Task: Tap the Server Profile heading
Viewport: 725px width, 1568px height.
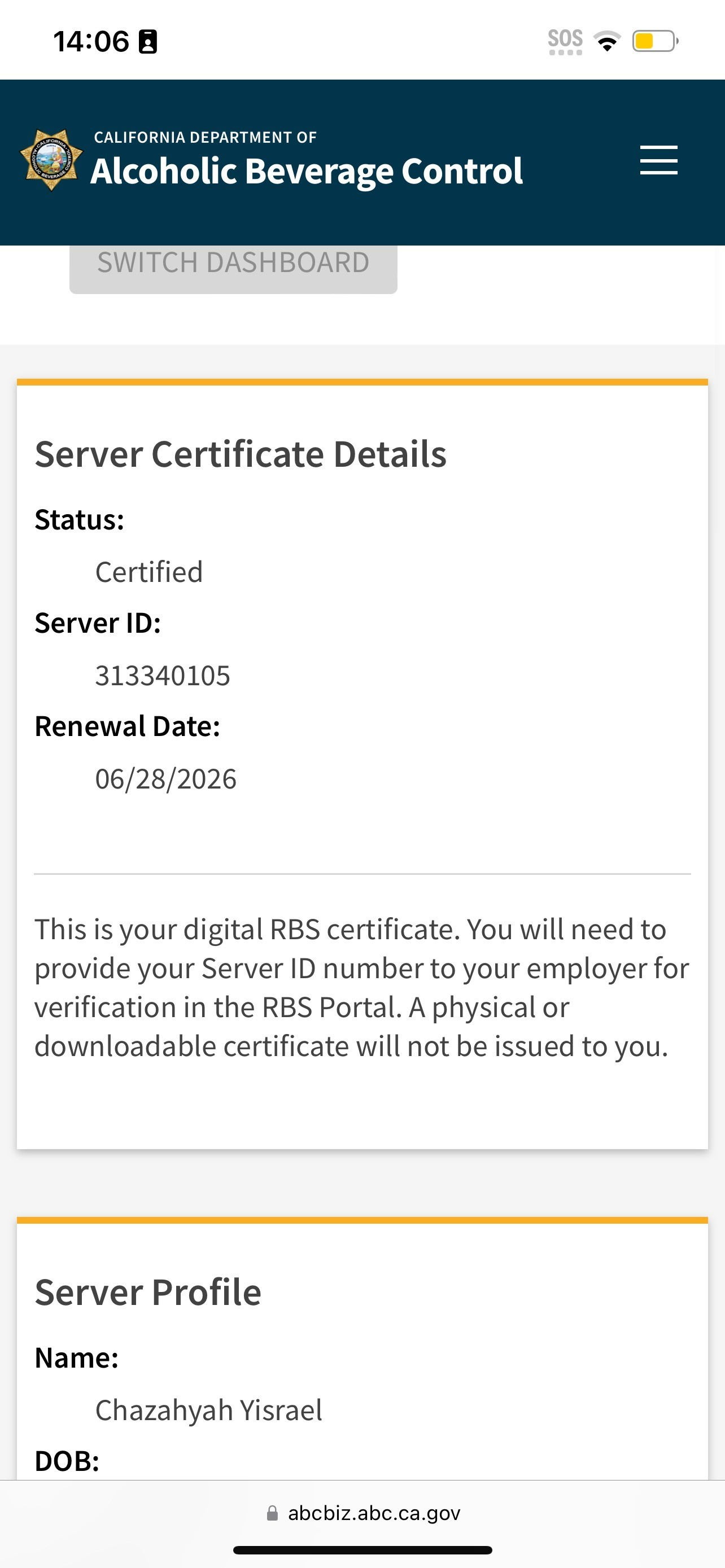Action: click(148, 1292)
